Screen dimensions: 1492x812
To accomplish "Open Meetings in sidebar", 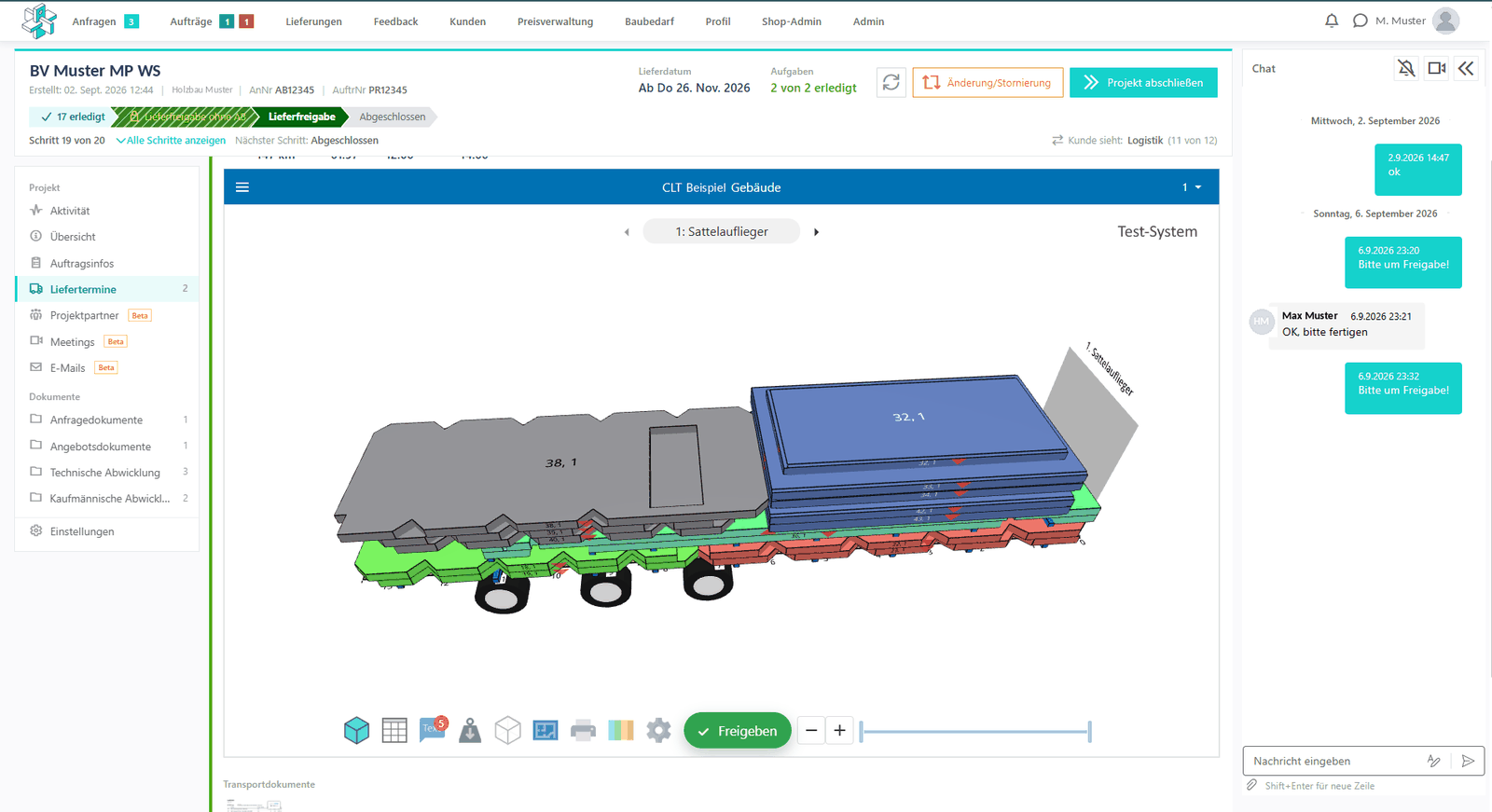I will 107,341.
